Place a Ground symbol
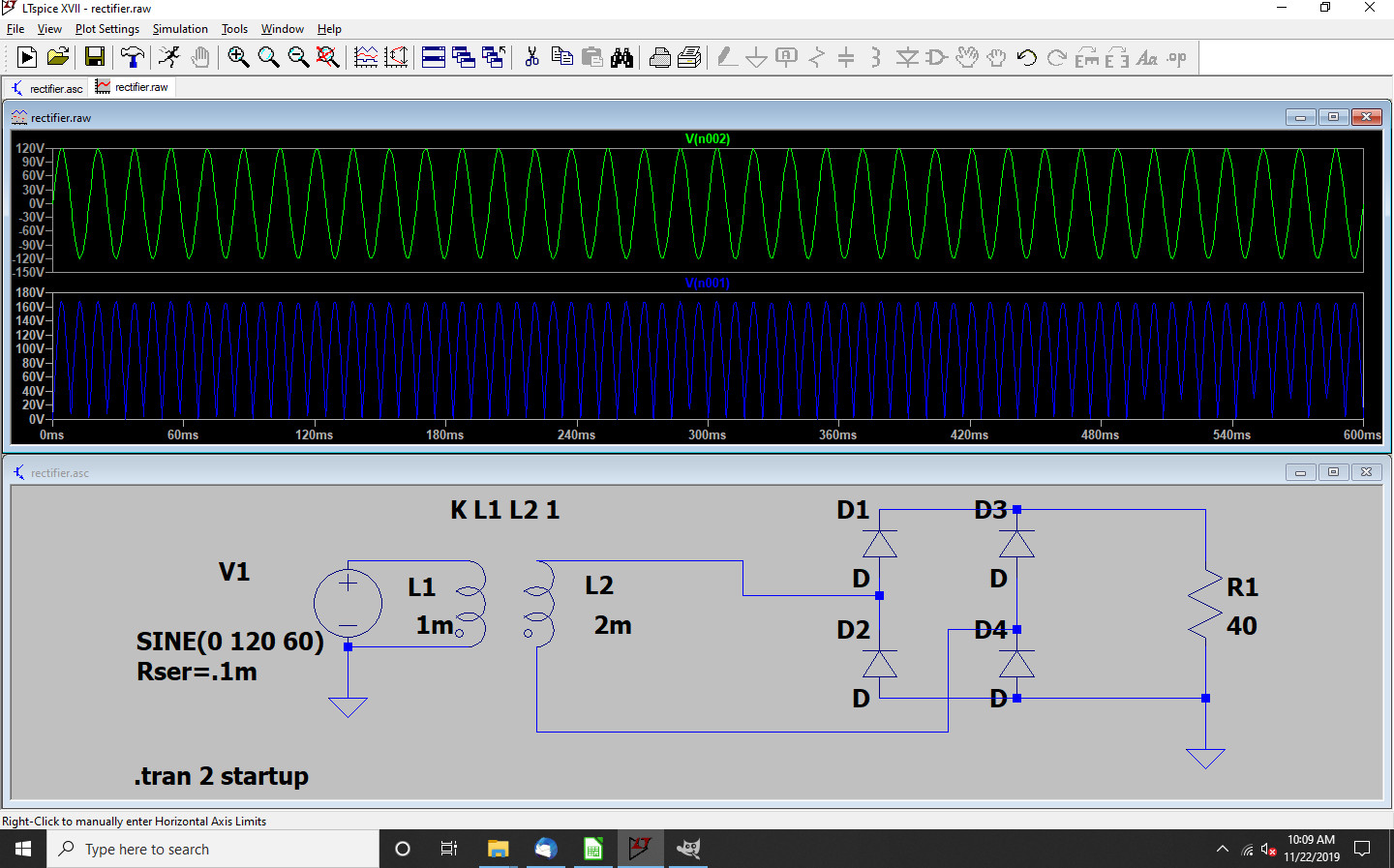1394x868 pixels. 757,57
